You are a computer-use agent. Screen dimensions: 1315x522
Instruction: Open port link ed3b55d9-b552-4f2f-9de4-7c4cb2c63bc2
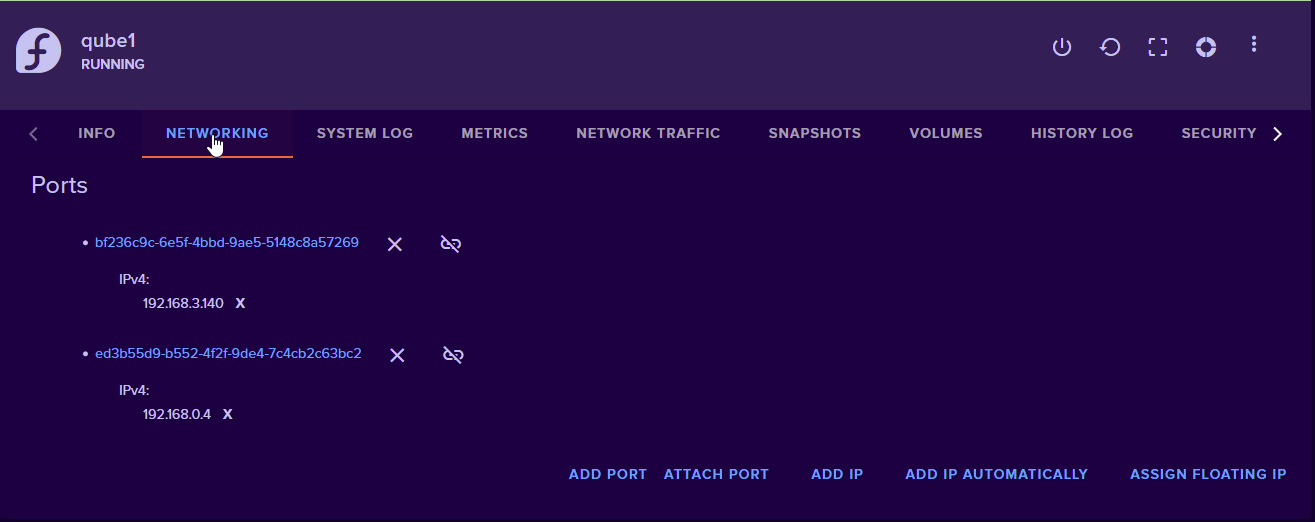pyautogui.click(x=228, y=354)
